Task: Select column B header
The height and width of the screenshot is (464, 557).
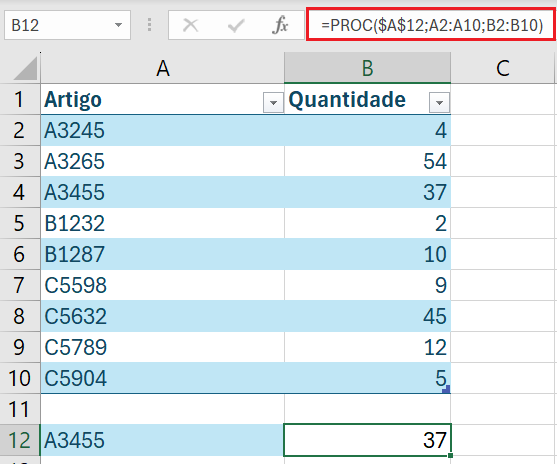Action: coord(368,68)
